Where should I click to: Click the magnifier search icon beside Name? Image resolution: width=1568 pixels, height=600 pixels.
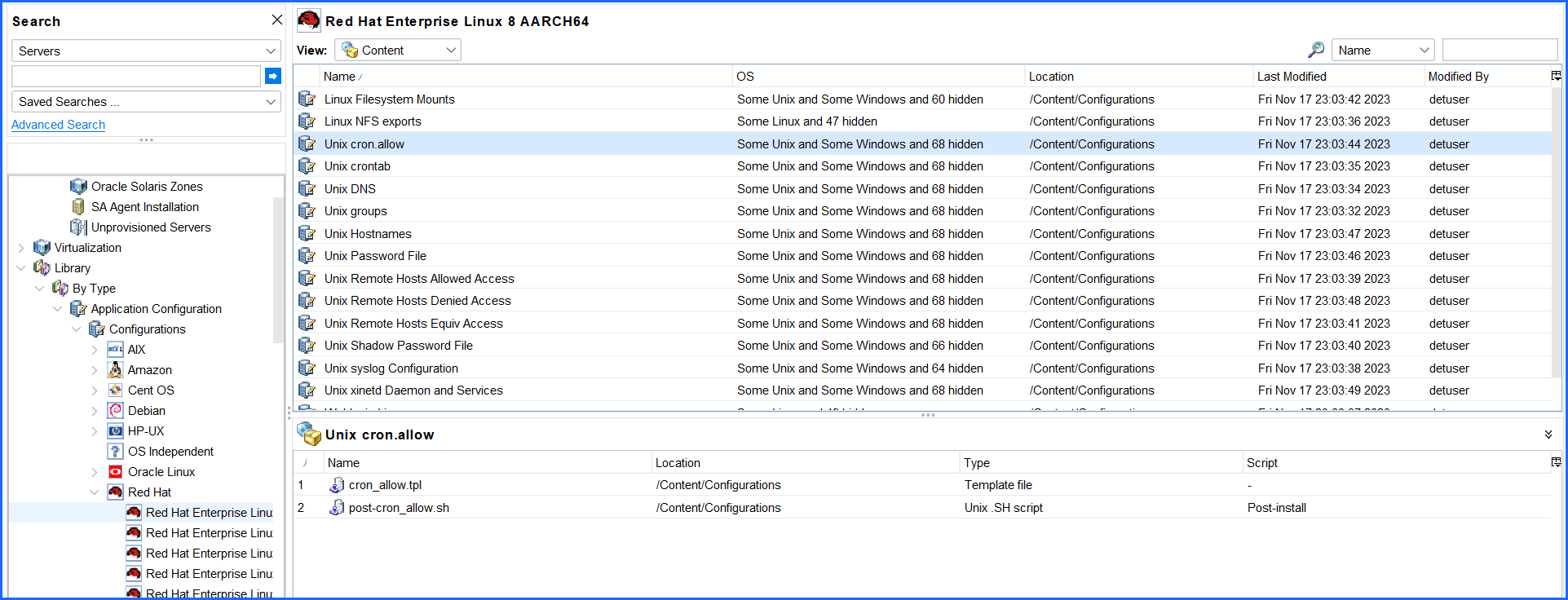coord(1316,50)
